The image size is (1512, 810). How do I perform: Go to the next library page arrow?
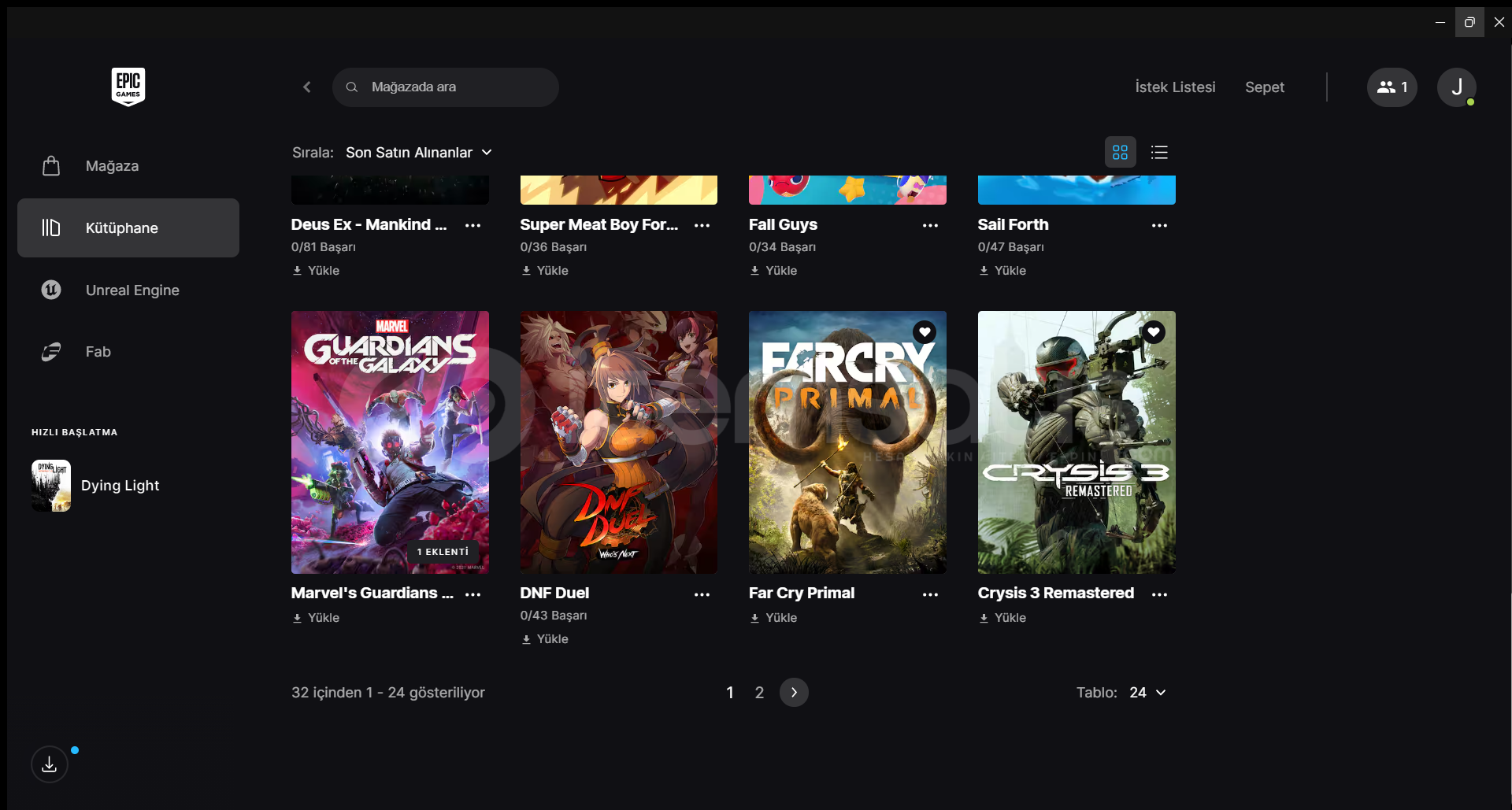(794, 693)
